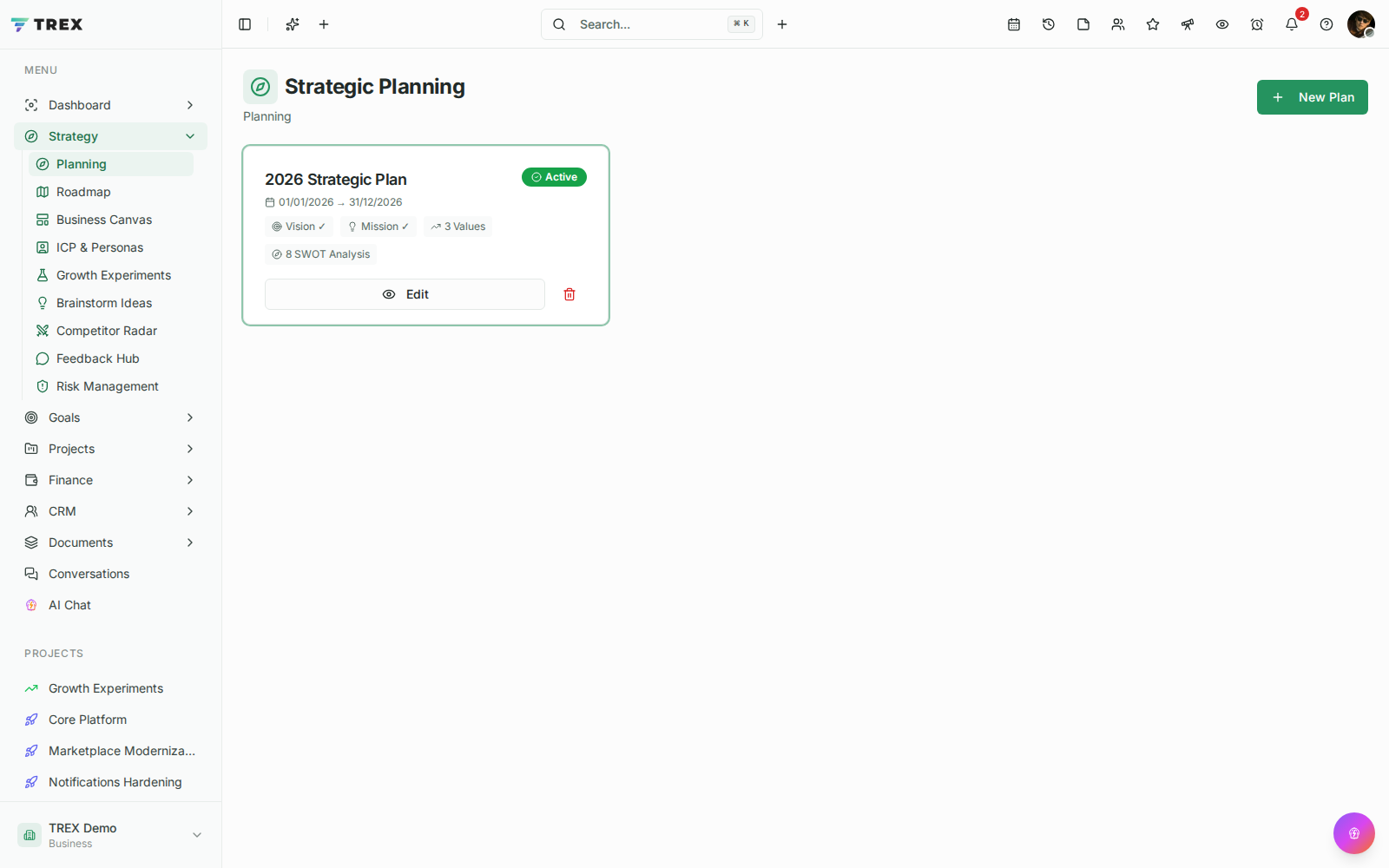Screen dimensions: 1389x868
Task: Click the Documents layers icon
Action: click(x=31, y=542)
